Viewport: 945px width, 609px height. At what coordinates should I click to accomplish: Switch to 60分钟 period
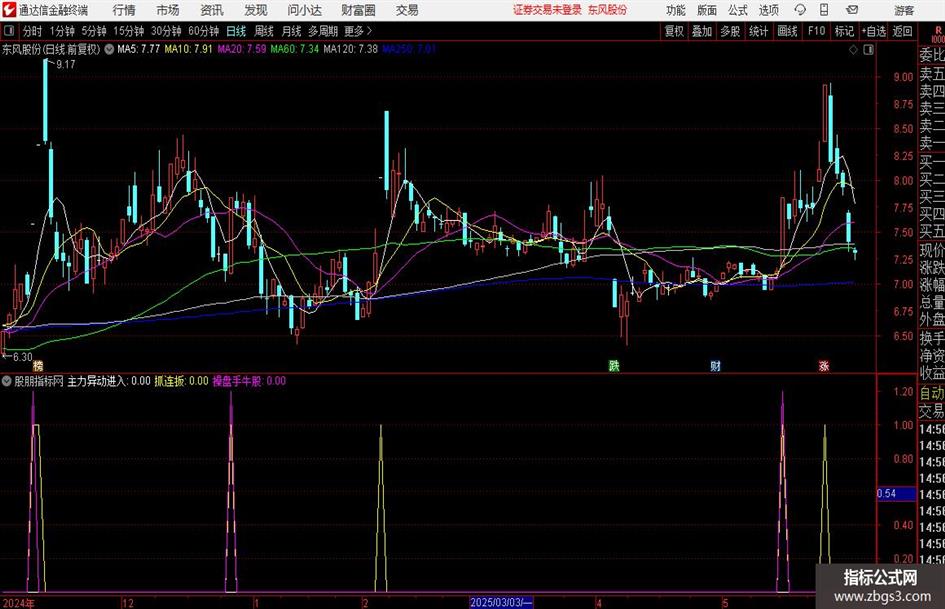pyautogui.click(x=203, y=31)
